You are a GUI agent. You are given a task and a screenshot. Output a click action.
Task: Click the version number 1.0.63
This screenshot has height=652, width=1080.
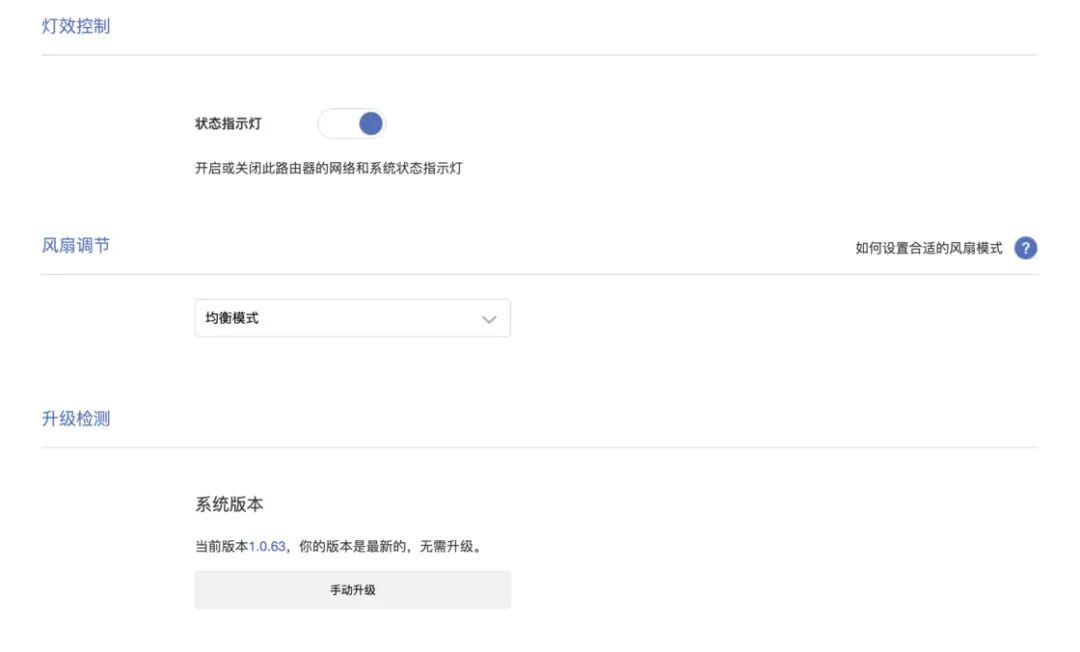[267, 547]
